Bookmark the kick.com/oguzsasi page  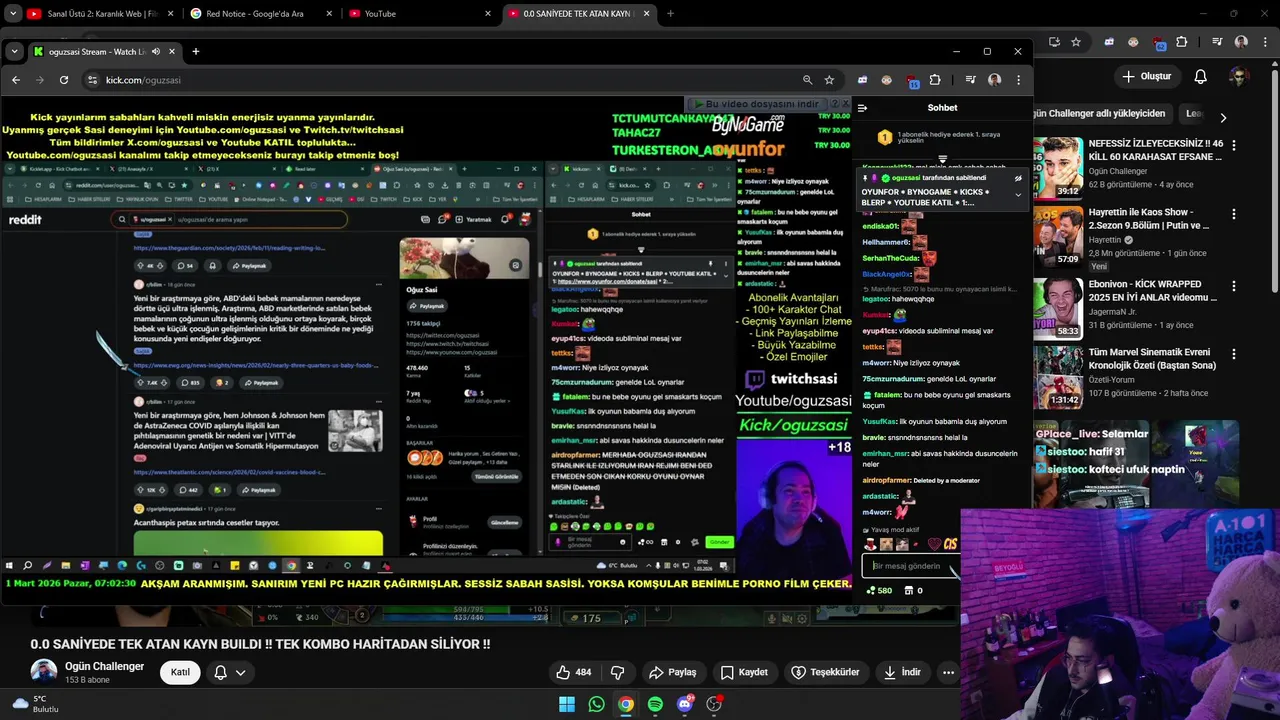(x=829, y=80)
